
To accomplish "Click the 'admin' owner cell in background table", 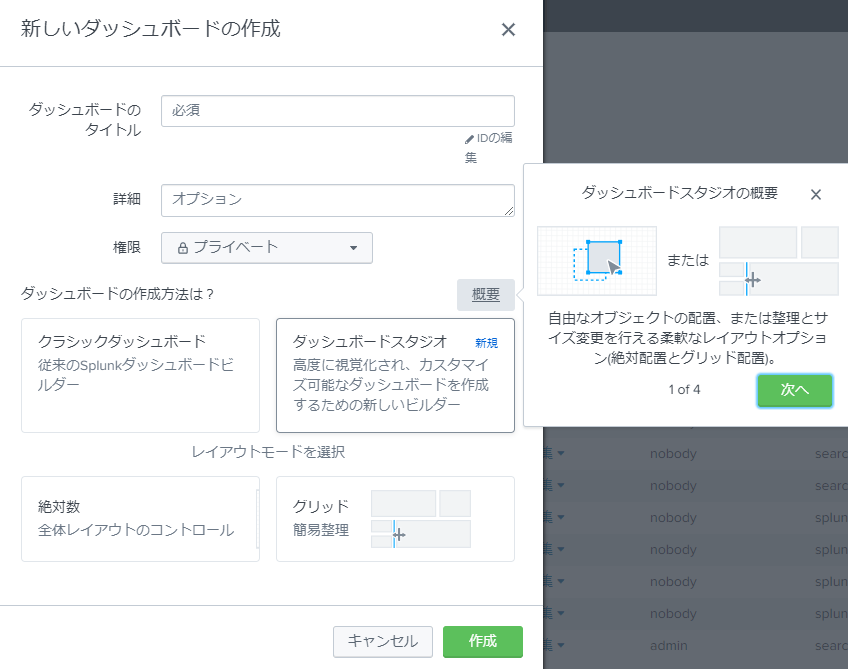I will (x=668, y=646).
